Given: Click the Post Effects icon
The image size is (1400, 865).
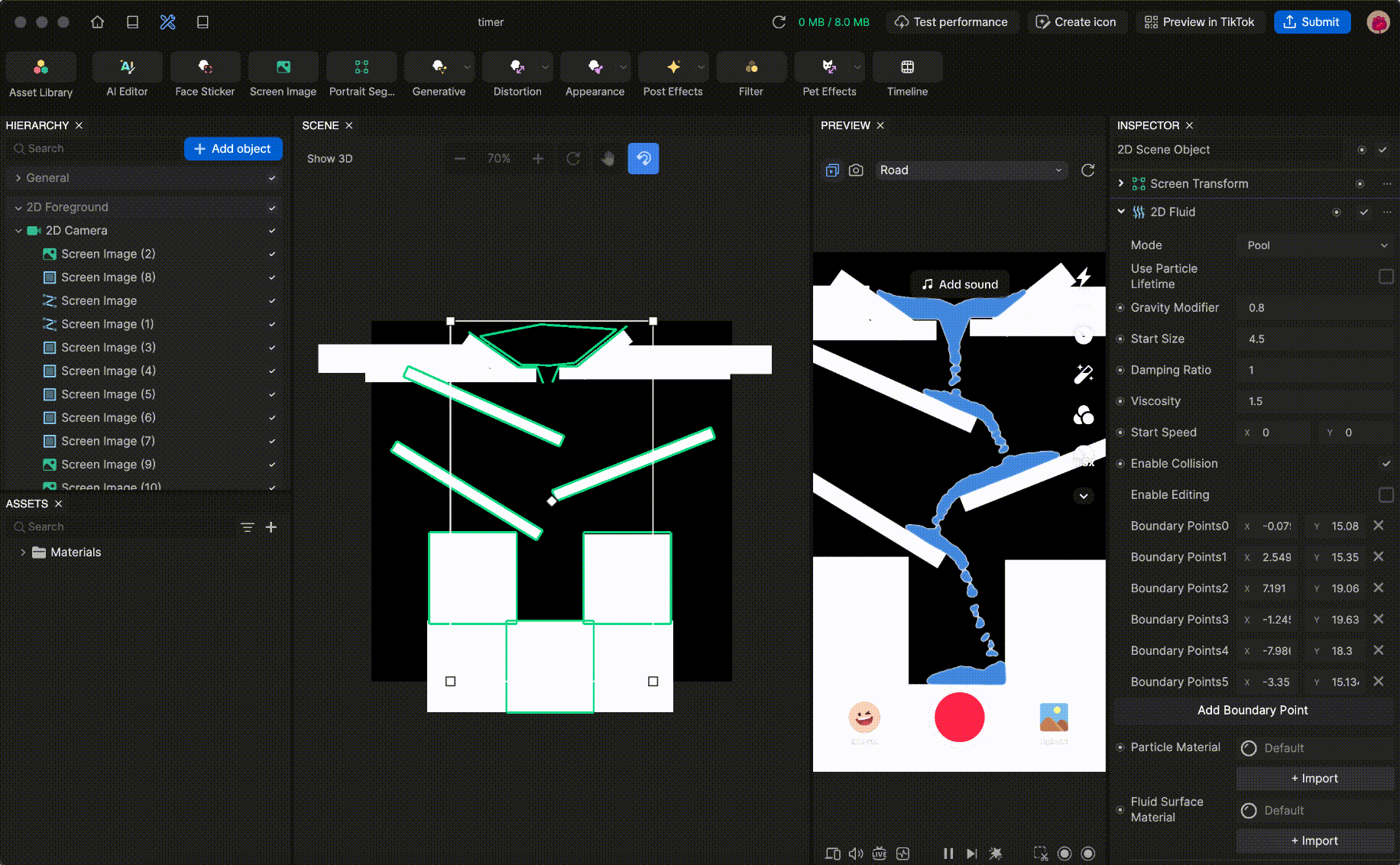Looking at the screenshot, I should pyautogui.click(x=672, y=68).
